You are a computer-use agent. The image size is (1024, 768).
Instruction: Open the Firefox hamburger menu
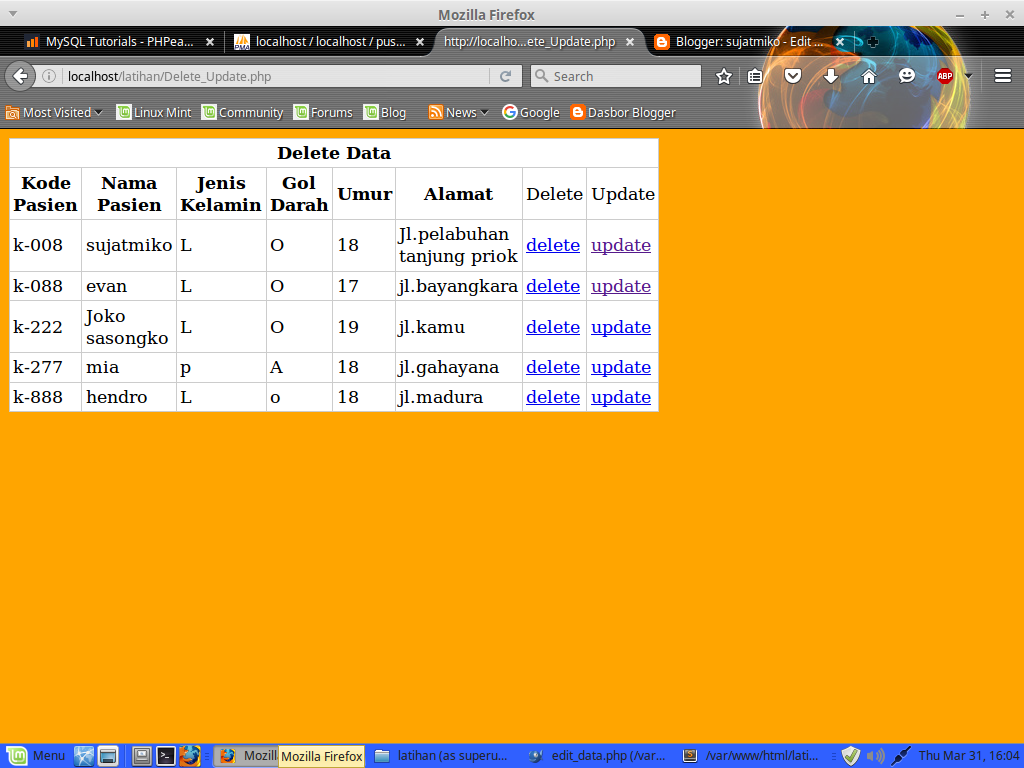coord(1001,76)
